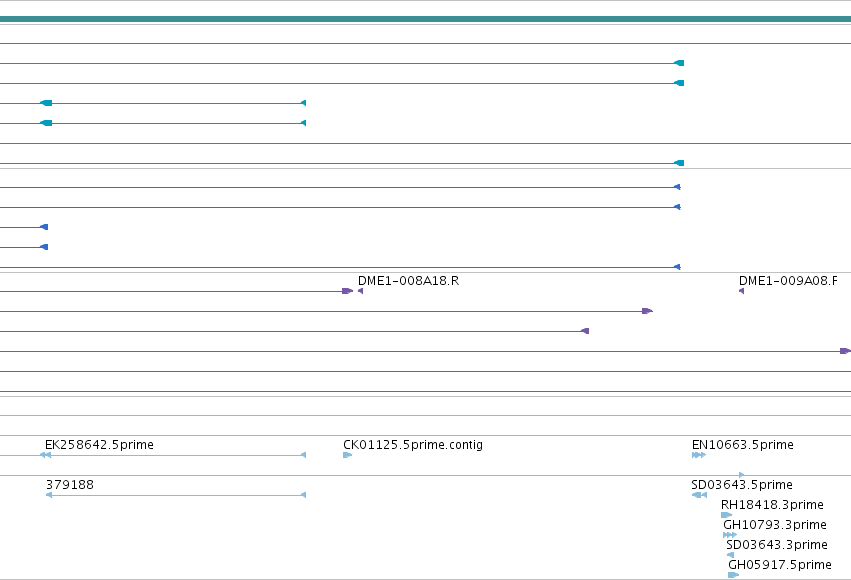Click the GH10793.3prime label
Viewport: 851px width, 580px height.
click(775, 525)
